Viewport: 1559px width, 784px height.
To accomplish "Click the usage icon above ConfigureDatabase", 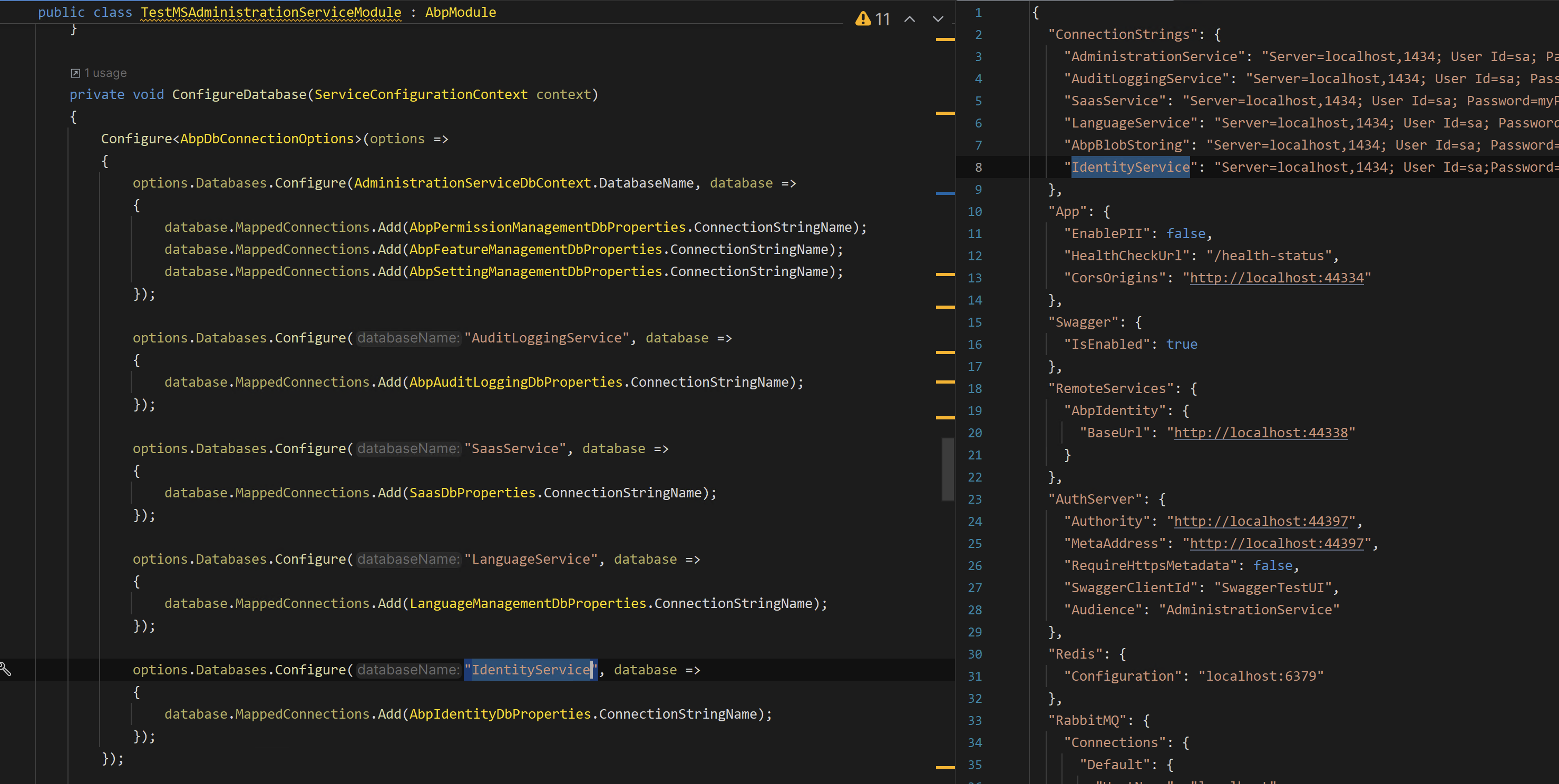I will click(x=75, y=73).
